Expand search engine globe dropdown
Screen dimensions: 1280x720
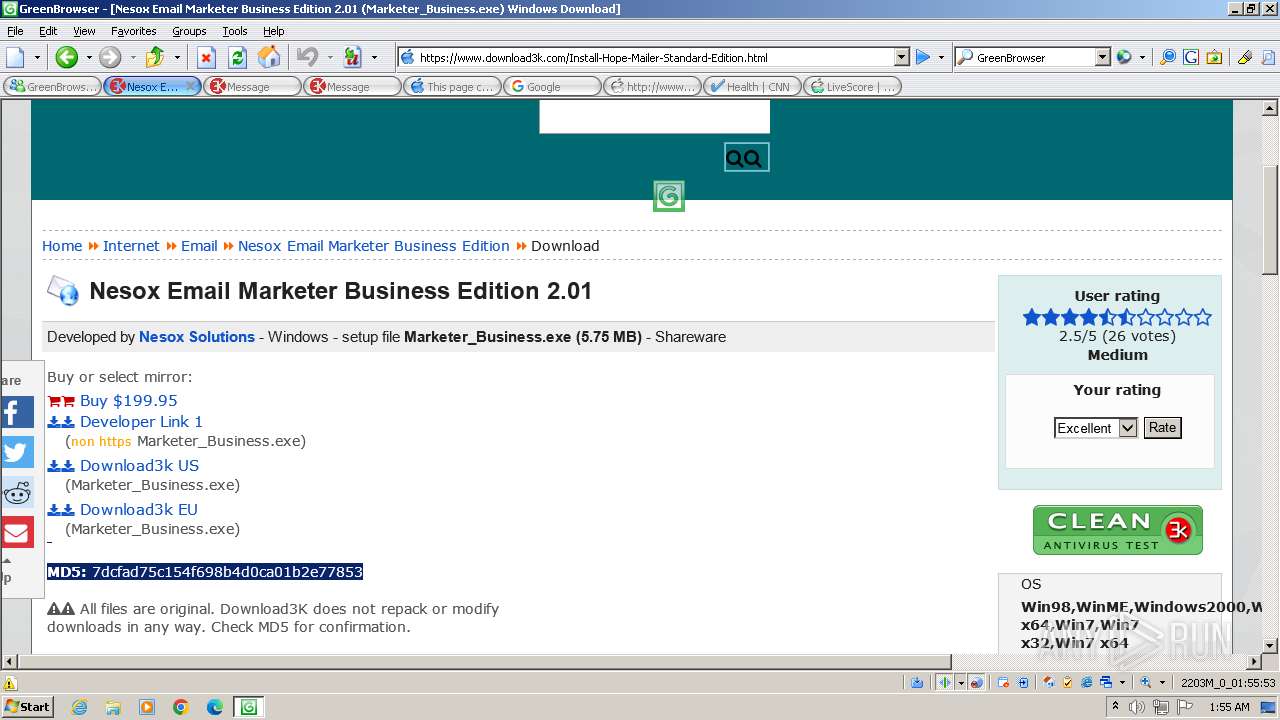click(x=1142, y=57)
